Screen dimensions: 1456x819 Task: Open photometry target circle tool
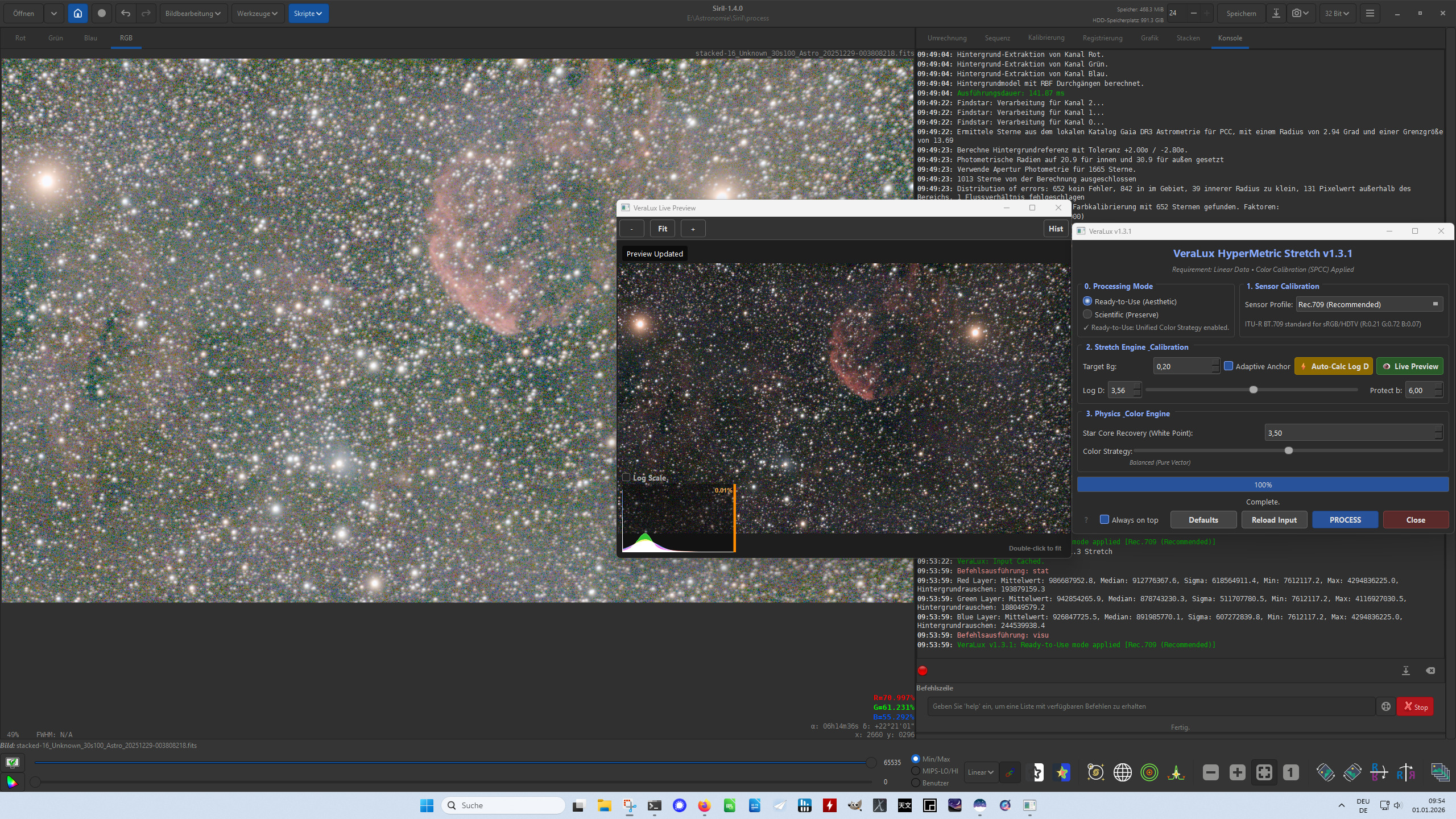click(x=1149, y=772)
